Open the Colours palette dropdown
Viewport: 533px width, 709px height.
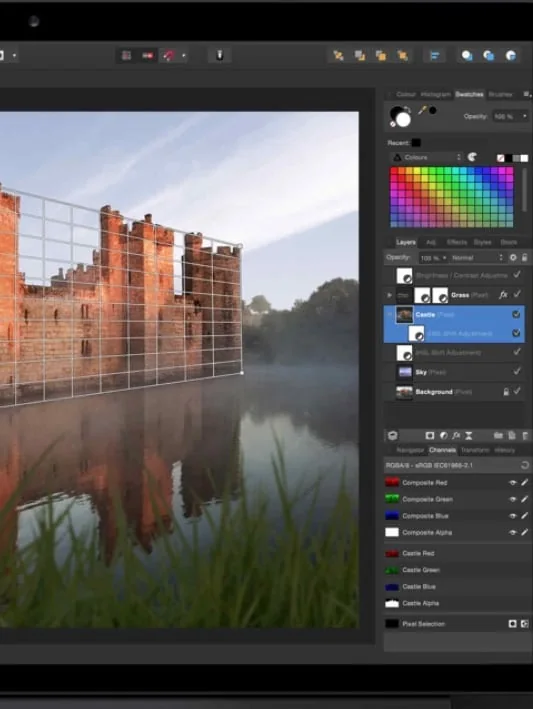(427, 157)
